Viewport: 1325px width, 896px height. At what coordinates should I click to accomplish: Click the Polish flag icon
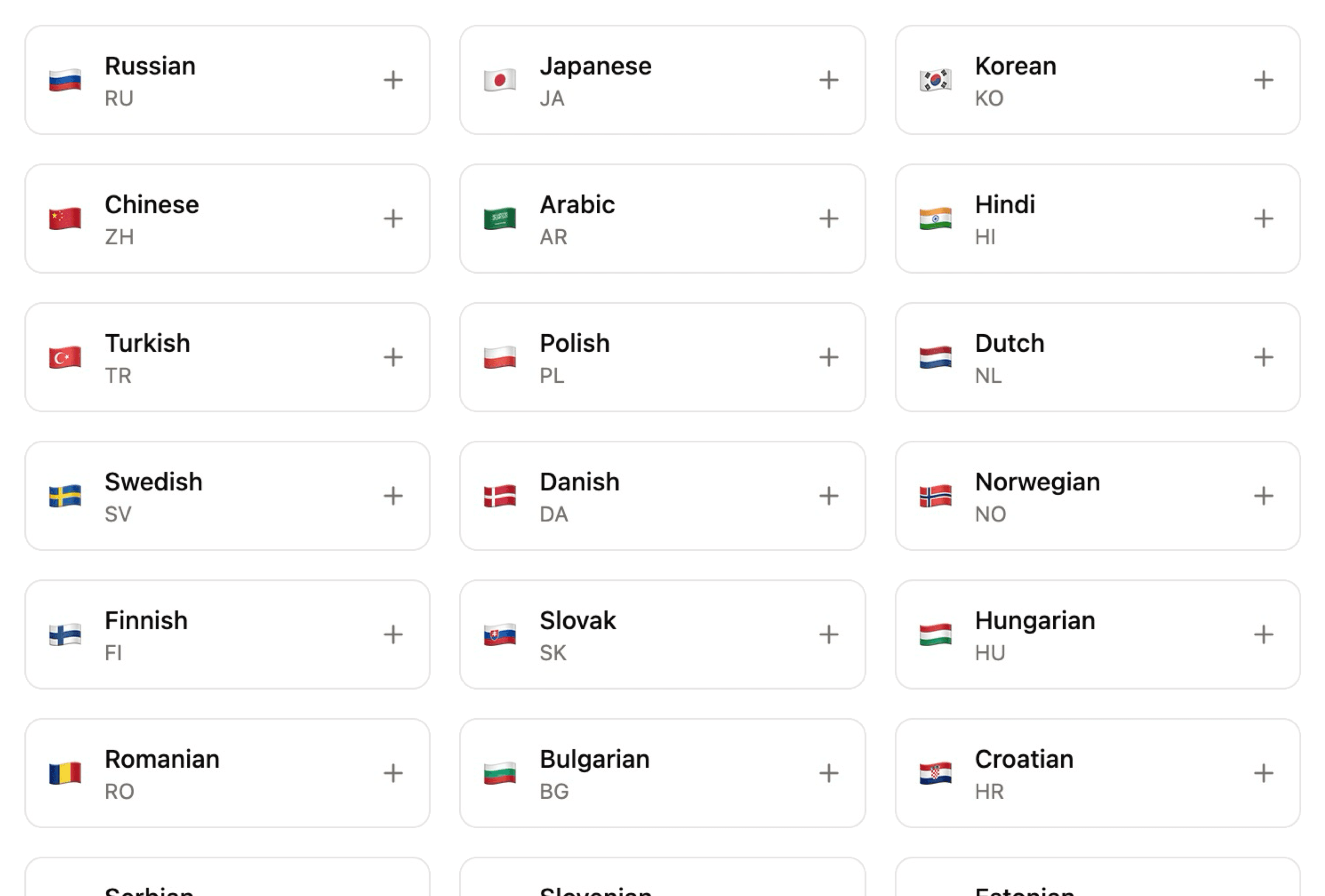pos(500,357)
